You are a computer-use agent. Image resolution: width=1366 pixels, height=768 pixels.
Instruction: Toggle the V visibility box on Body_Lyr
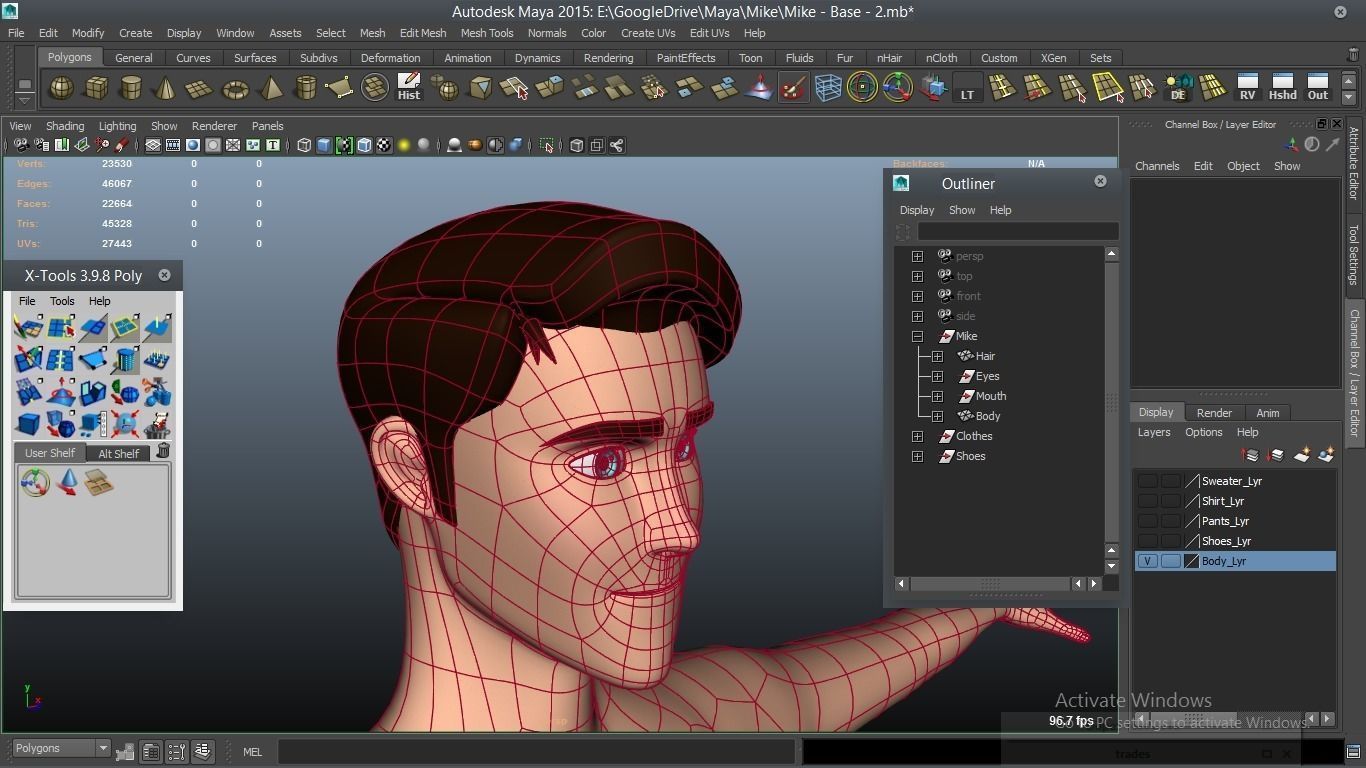click(1147, 561)
